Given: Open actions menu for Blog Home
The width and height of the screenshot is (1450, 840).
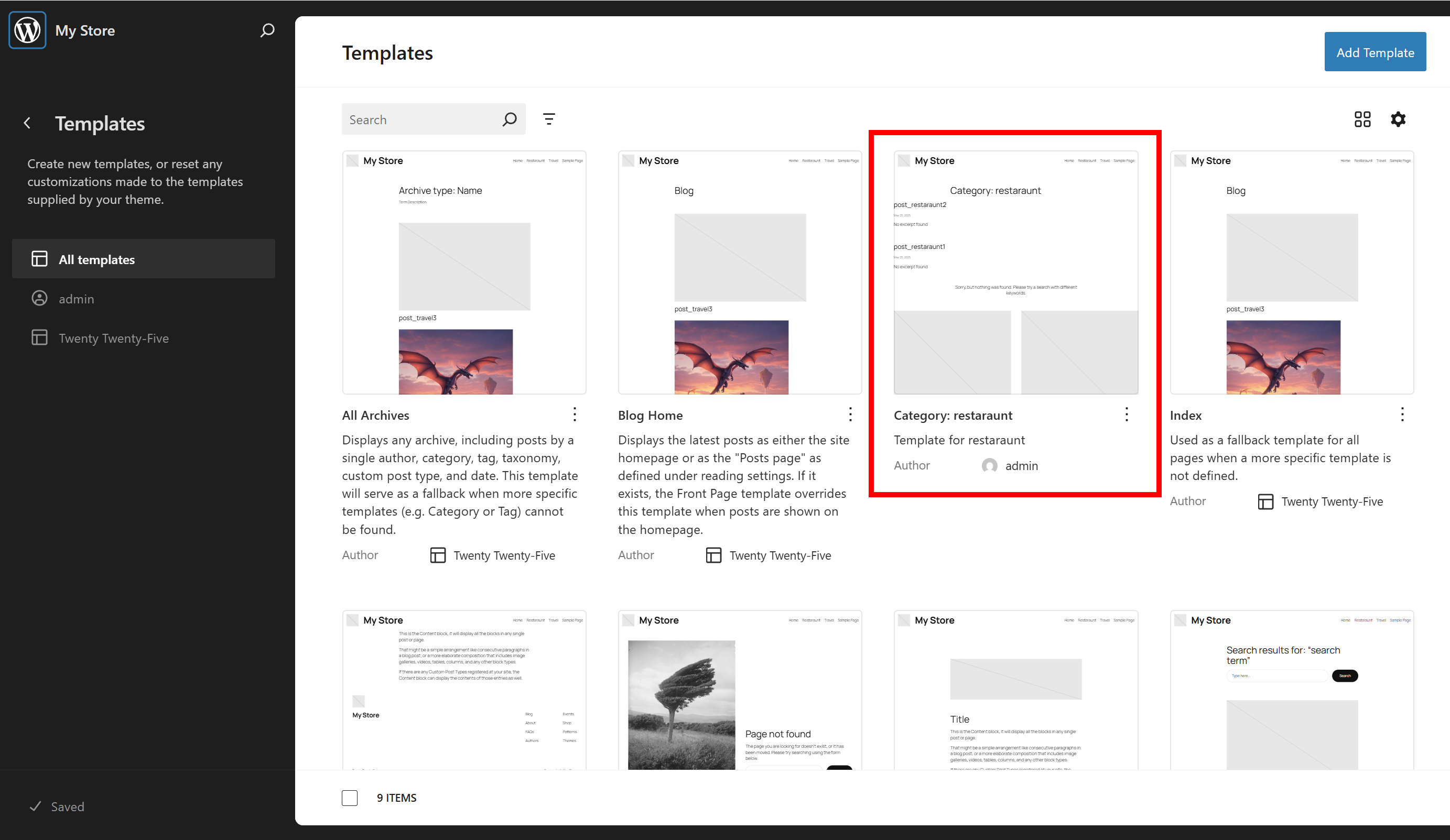Looking at the screenshot, I should [x=850, y=415].
